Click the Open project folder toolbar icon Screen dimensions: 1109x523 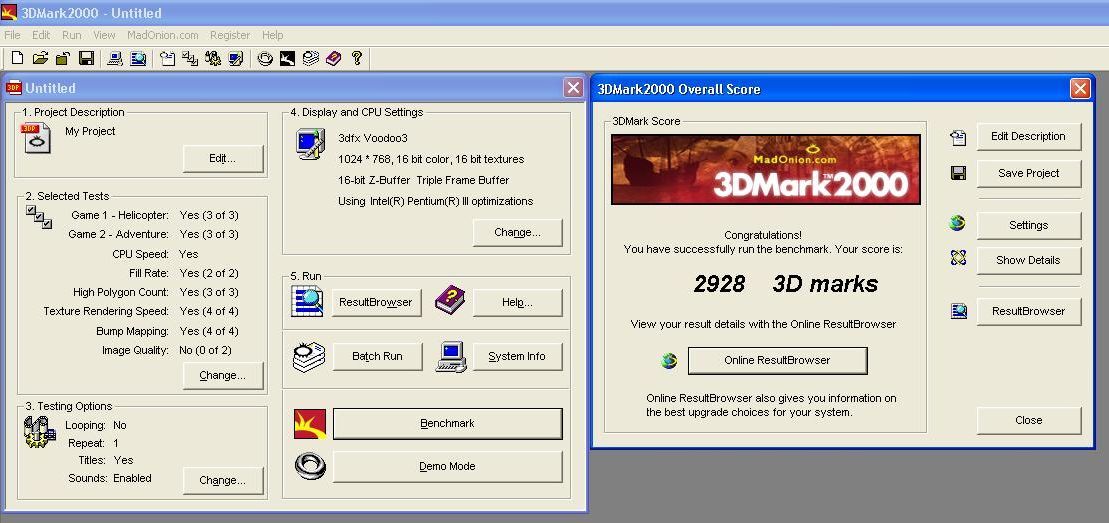[x=40, y=59]
